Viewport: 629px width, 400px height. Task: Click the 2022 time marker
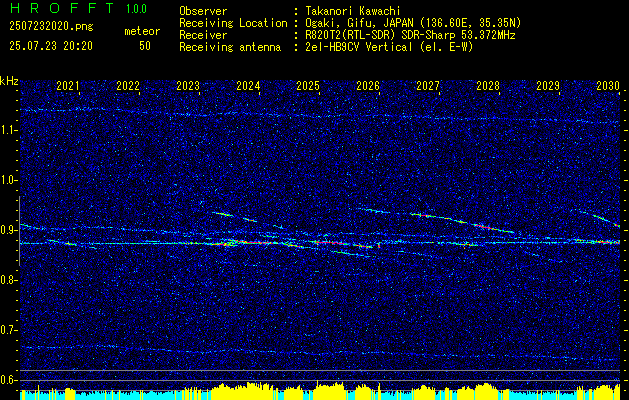tap(128, 86)
